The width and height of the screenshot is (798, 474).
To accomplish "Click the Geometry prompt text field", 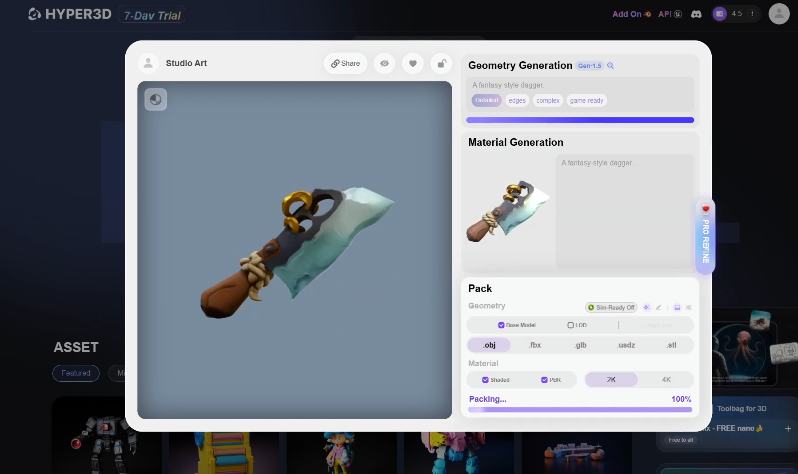I will (x=580, y=95).
